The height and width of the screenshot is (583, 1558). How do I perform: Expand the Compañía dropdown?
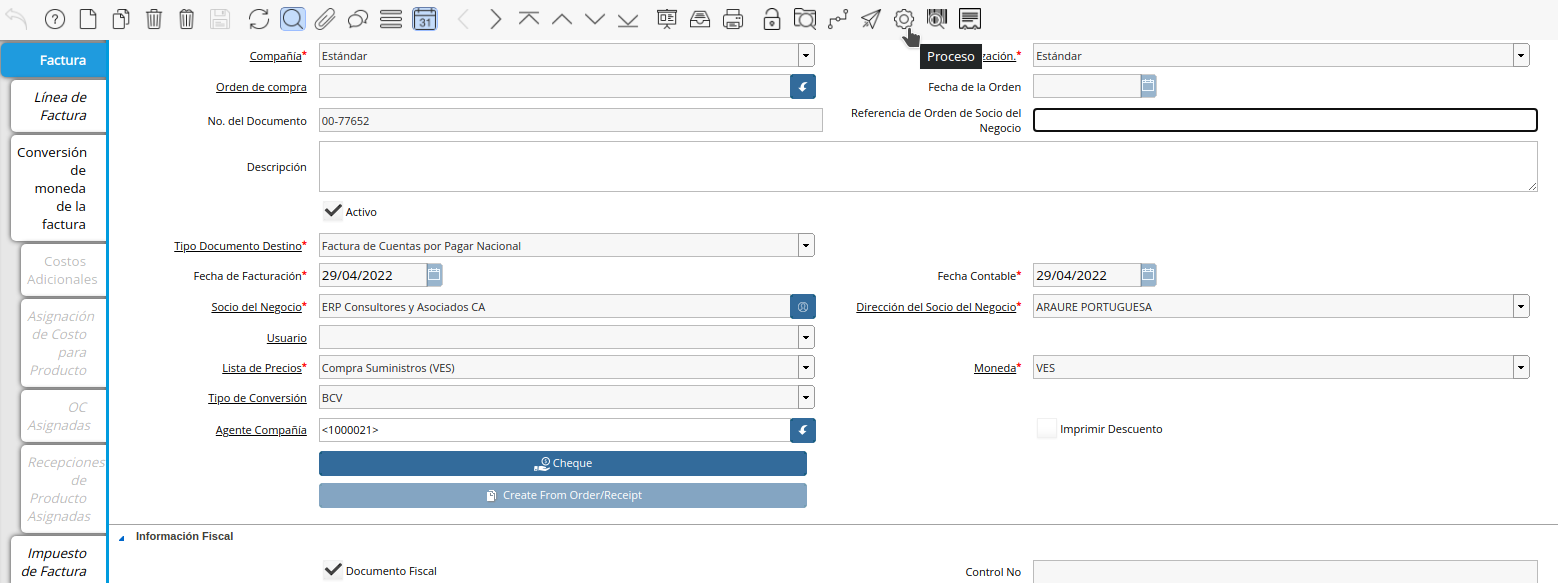point(806,56)
